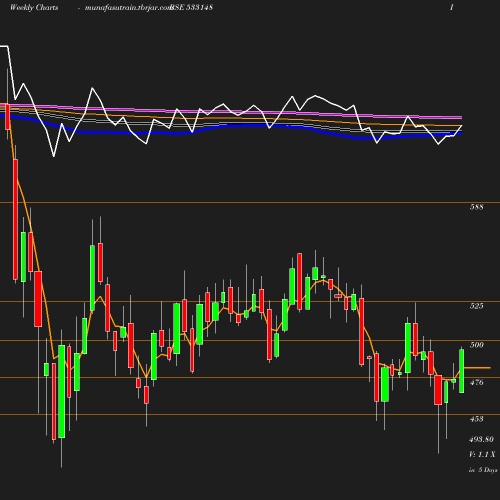The height and width of the screenshot is (500, 500).
Task: Click the Weekly Charts title text
Action: 34,8
